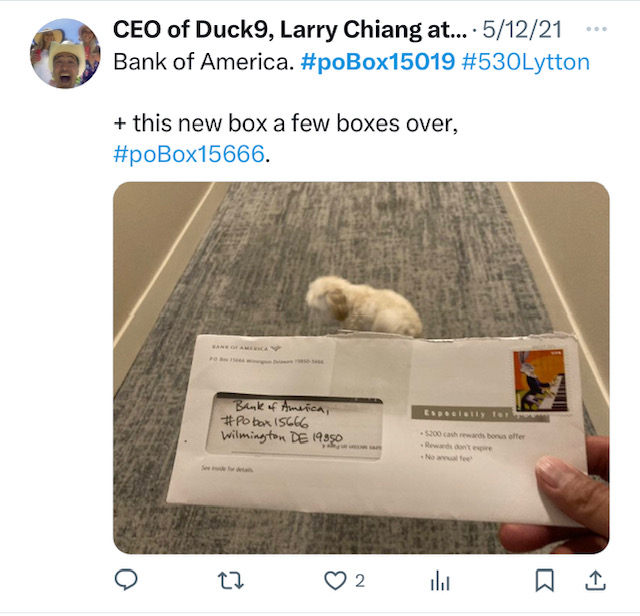Open the #poBox15666 hashtag
This screenshot has width=640, height=616.
(189, 154)
